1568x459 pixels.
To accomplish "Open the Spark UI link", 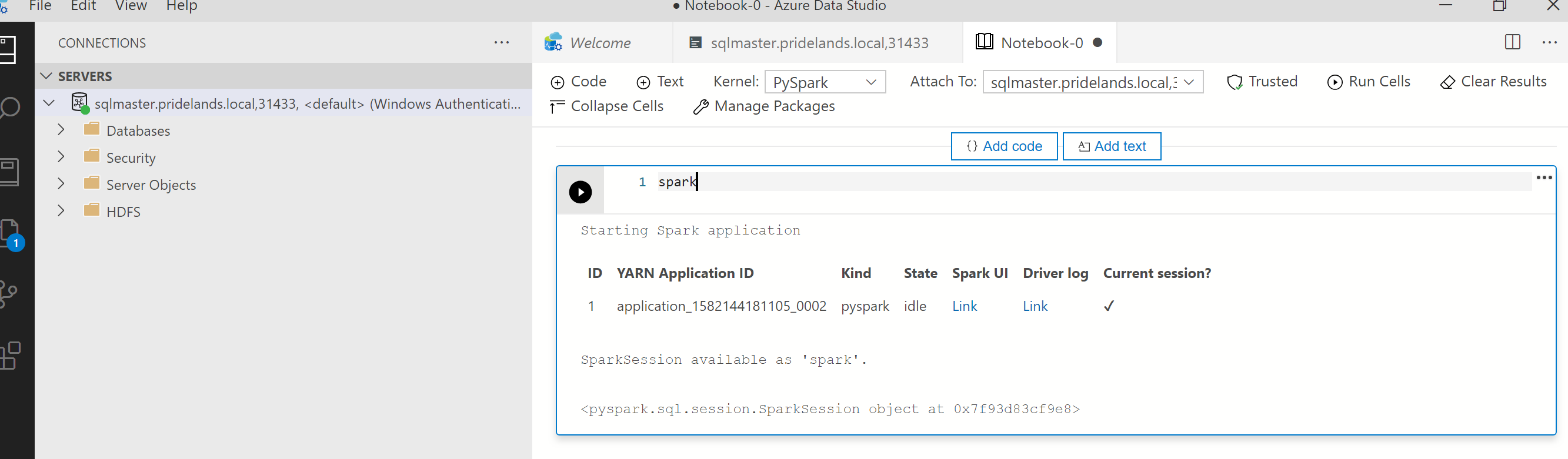I will point(964,306).
